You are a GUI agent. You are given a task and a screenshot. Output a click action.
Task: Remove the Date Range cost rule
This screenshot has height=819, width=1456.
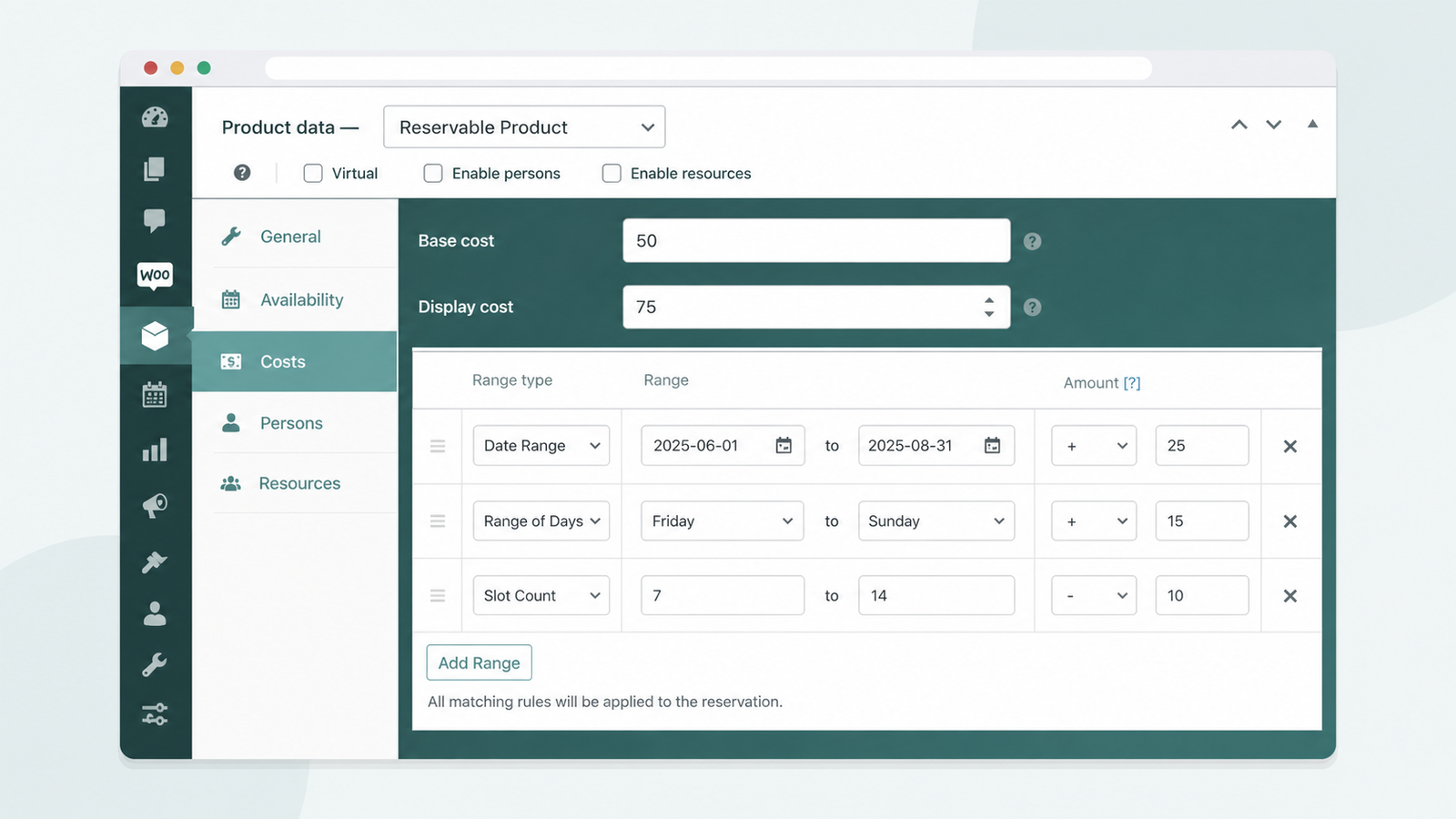[1289, 447]
